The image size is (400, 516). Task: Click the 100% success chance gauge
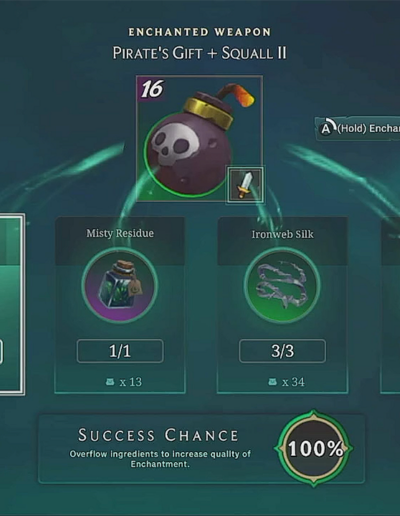[313, 449]
